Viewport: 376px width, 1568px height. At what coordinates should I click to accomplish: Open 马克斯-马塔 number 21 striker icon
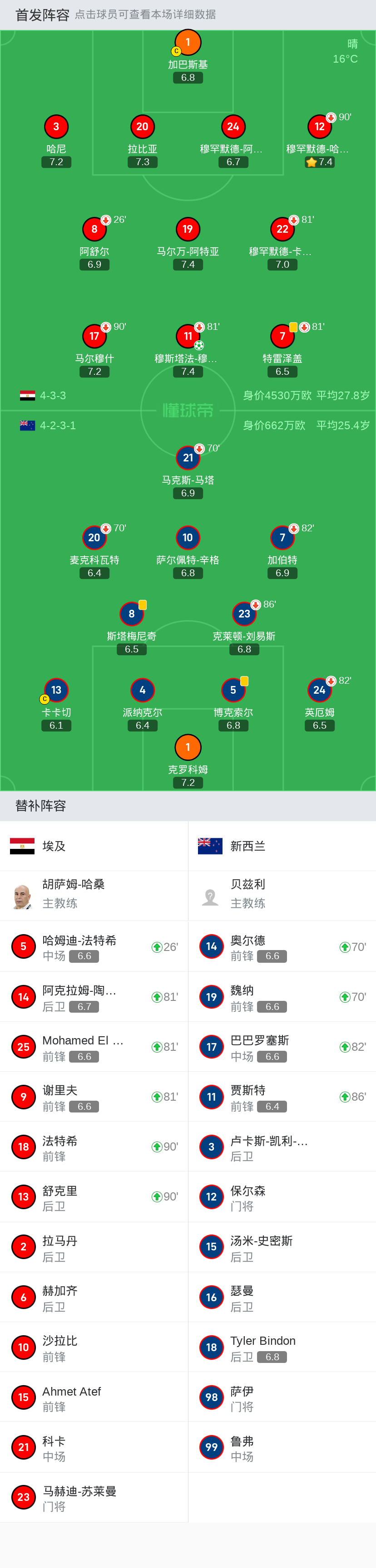pyautogui.click(x=188, y=458)
